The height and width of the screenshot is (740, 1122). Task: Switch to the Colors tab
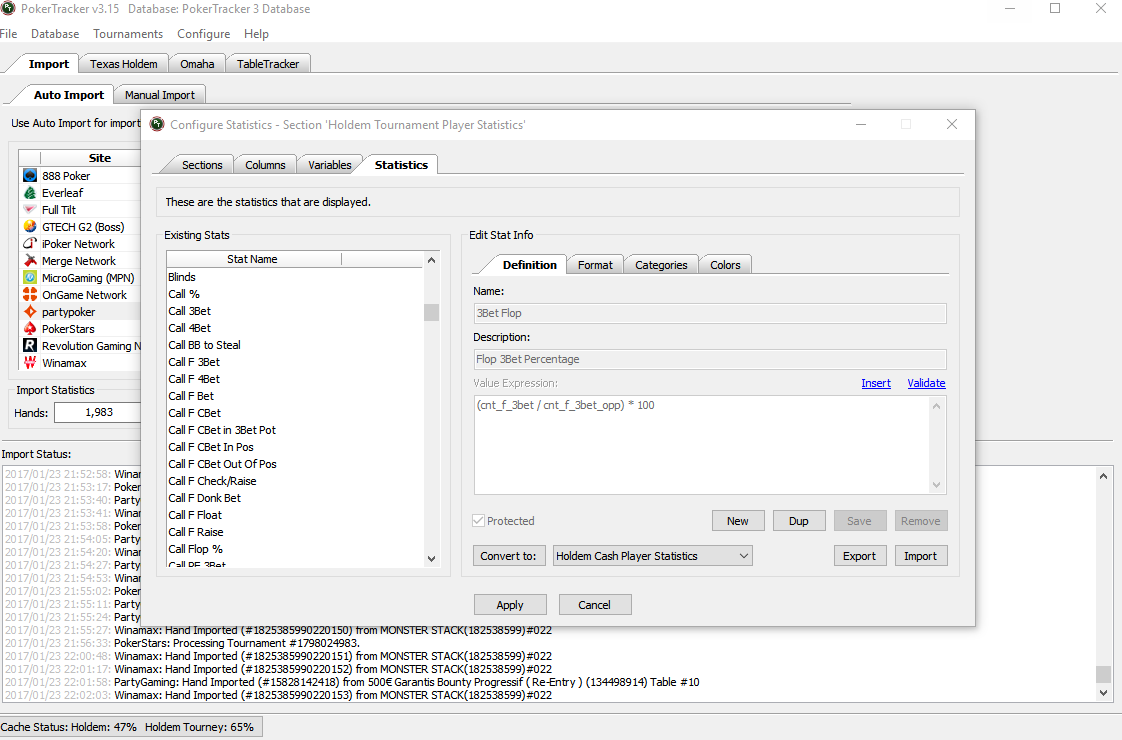coord(726,265)
